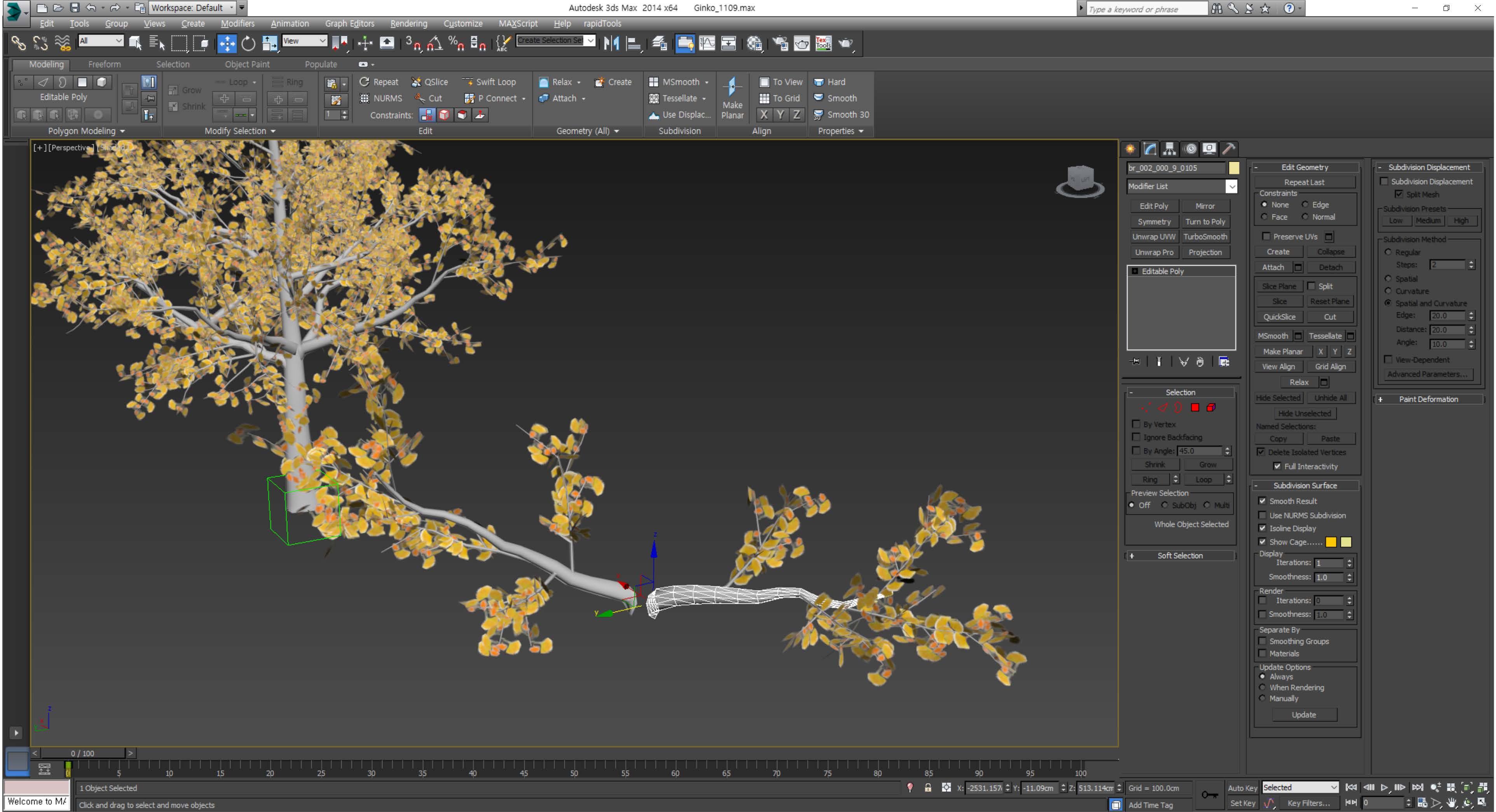Toggle Smooth Result checkbox

tap(1262, 500)
